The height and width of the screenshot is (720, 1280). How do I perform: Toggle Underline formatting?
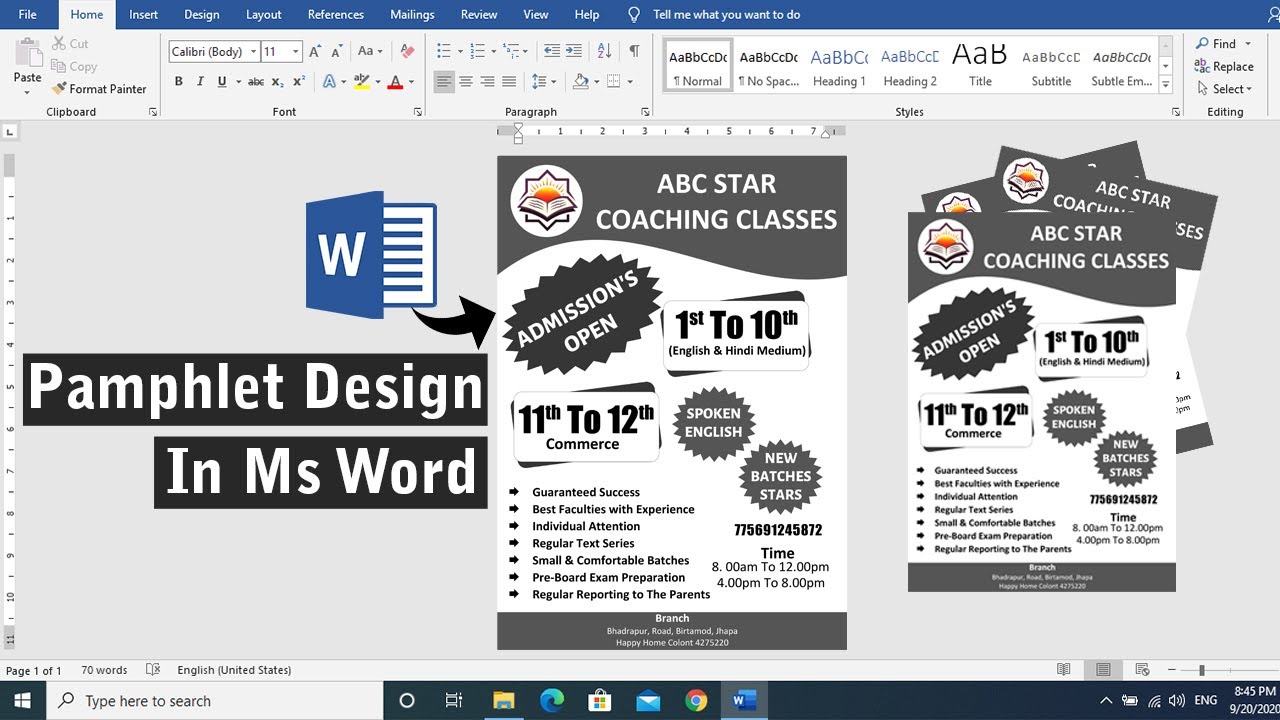tap(222, 82)
